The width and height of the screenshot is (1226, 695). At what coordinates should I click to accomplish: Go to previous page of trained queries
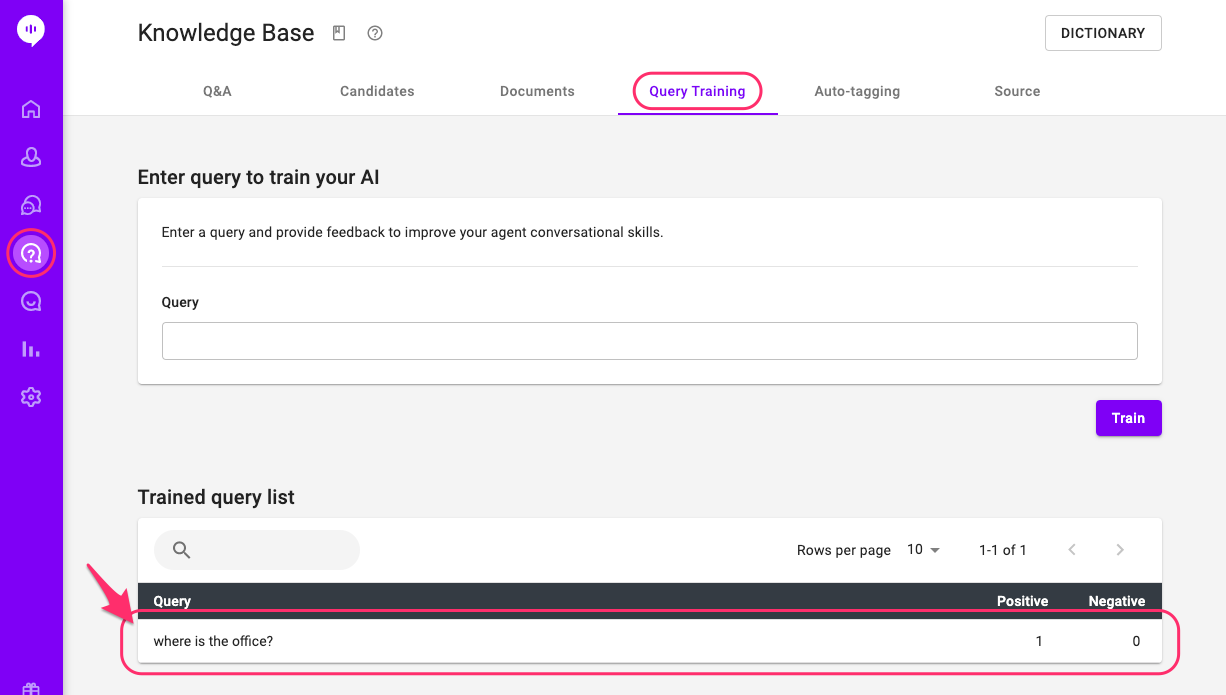click(x=1072, y=550)
